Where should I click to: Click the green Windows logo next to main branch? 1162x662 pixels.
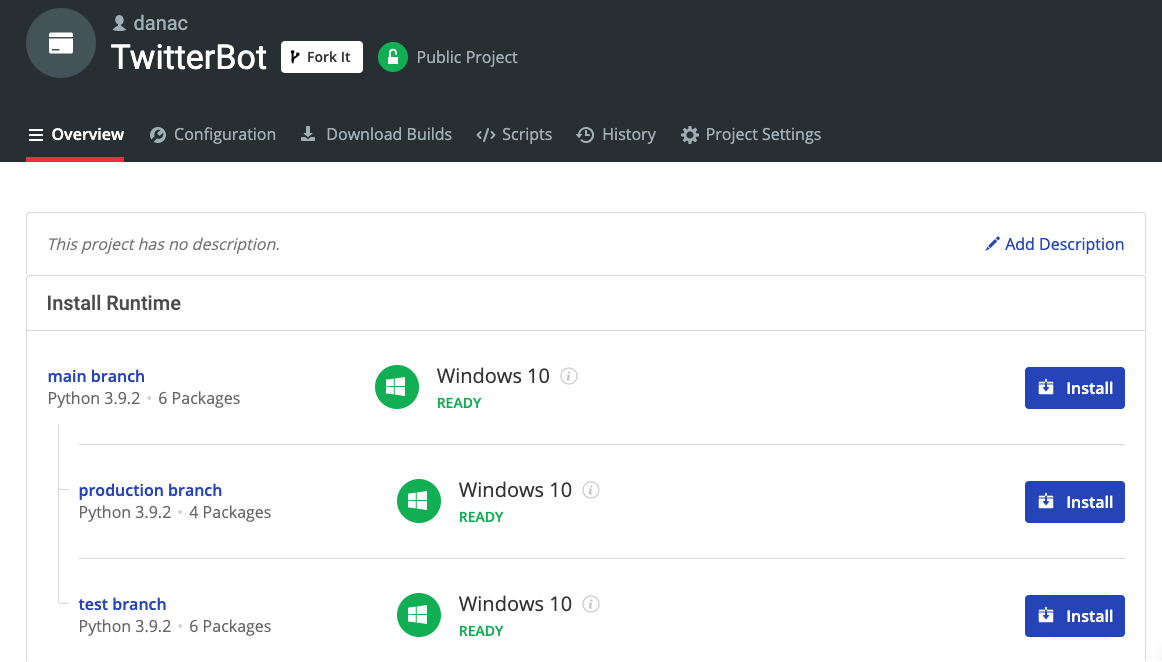[397, 387]
